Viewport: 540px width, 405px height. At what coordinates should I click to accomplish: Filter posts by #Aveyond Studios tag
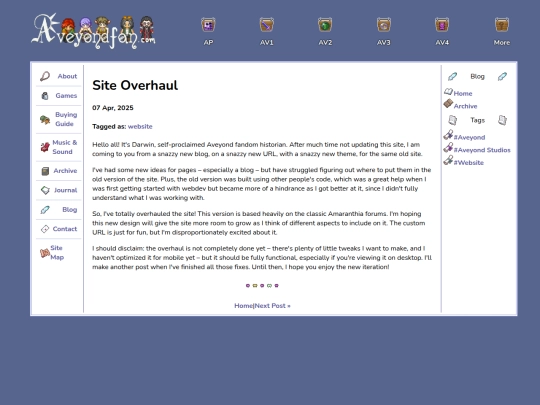pos(482,150)
